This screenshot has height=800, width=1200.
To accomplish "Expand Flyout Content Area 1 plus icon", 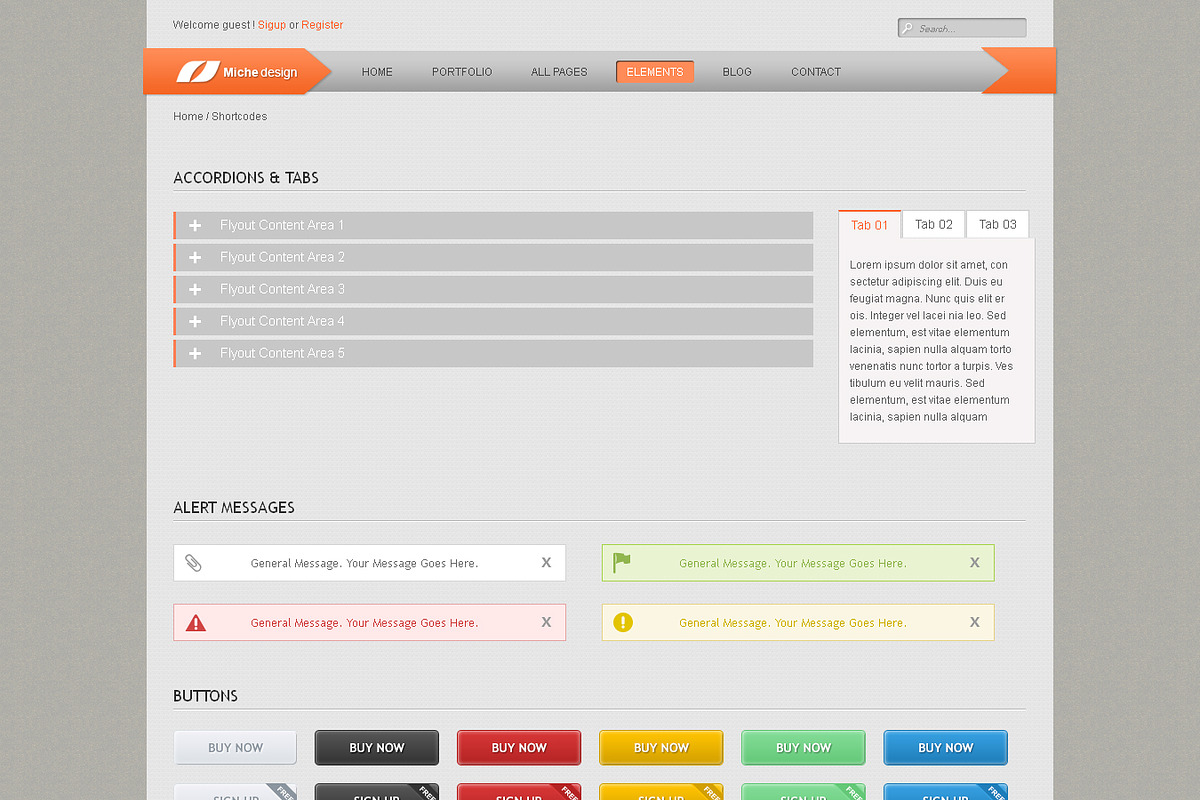I will 195,225.
